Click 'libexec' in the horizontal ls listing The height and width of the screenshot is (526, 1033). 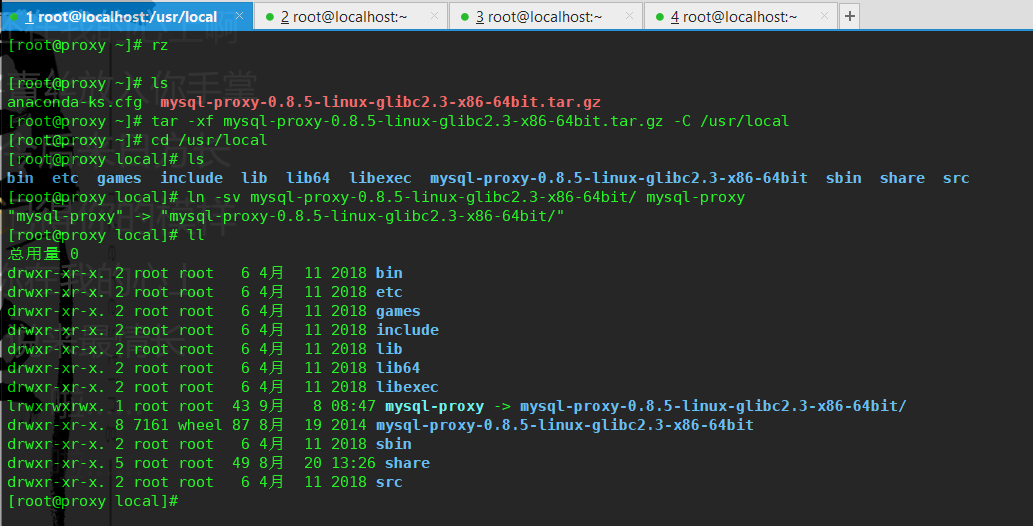tap(380, 178)
